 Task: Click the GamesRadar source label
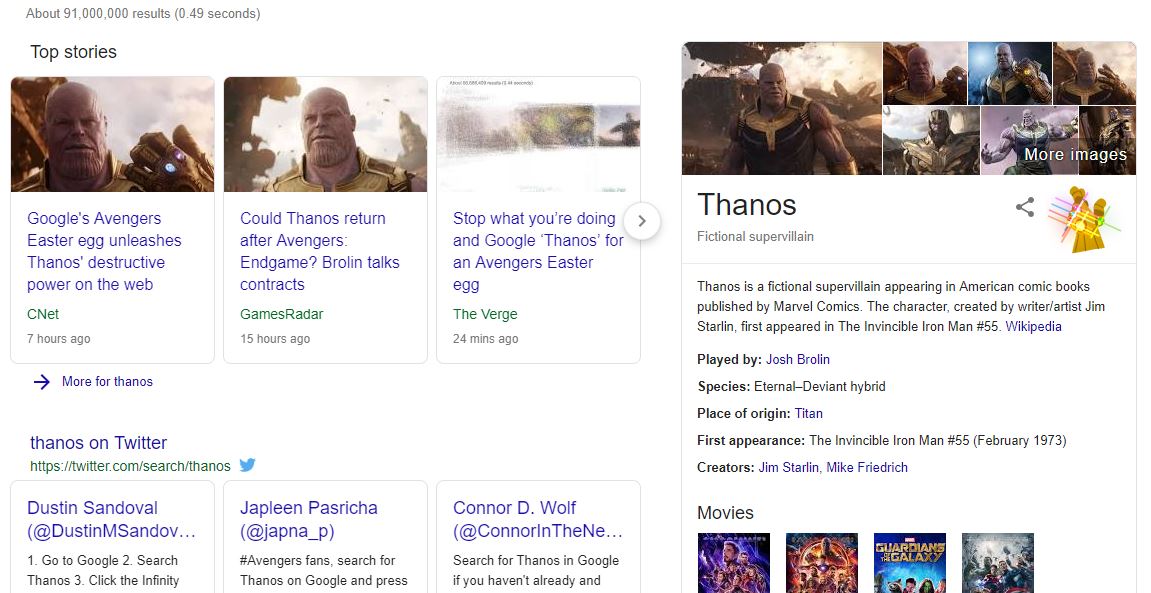click(281, 314)
